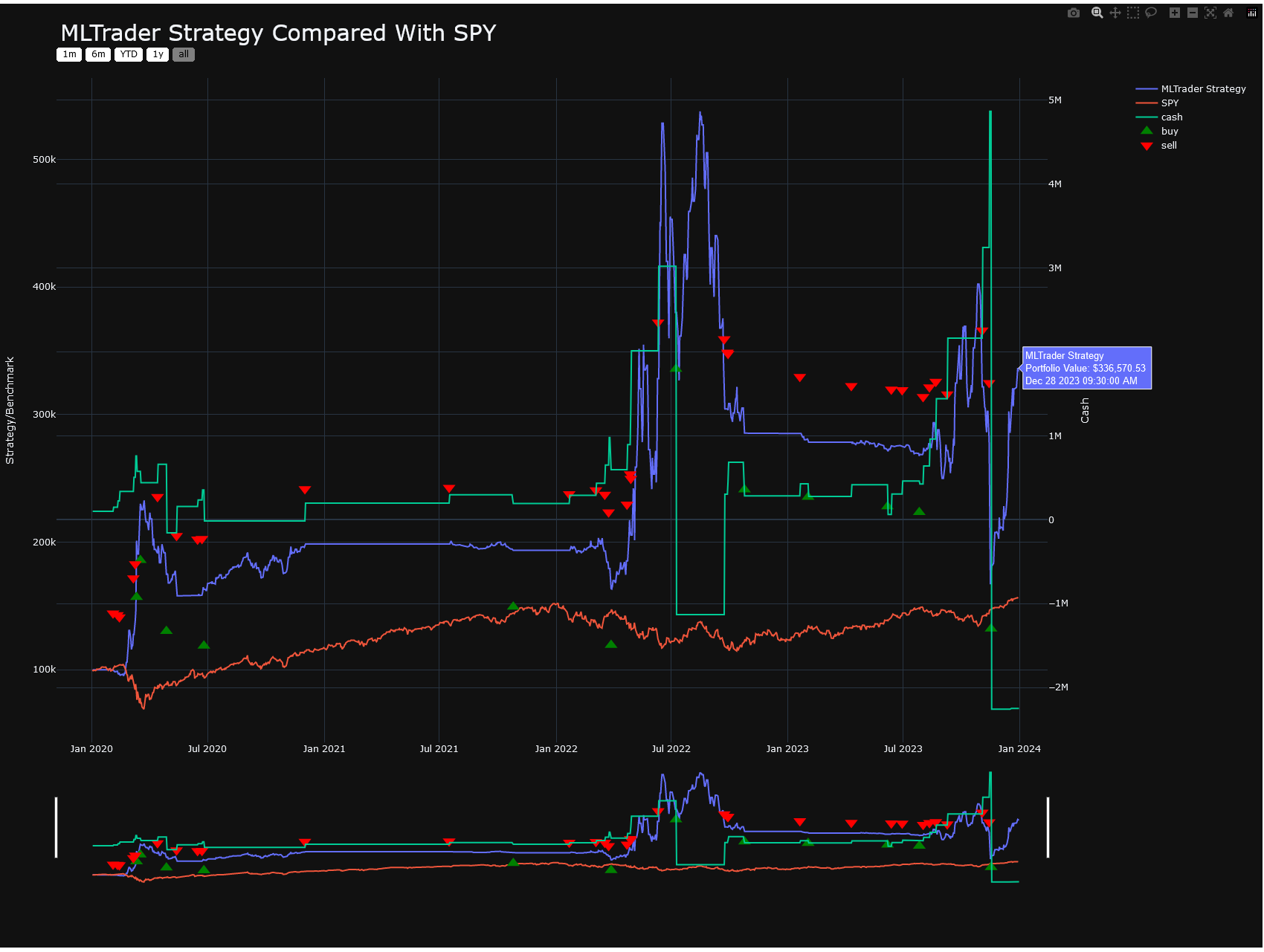Select the YTD range button
The image size is (1264, 952).
click(129, 54)
